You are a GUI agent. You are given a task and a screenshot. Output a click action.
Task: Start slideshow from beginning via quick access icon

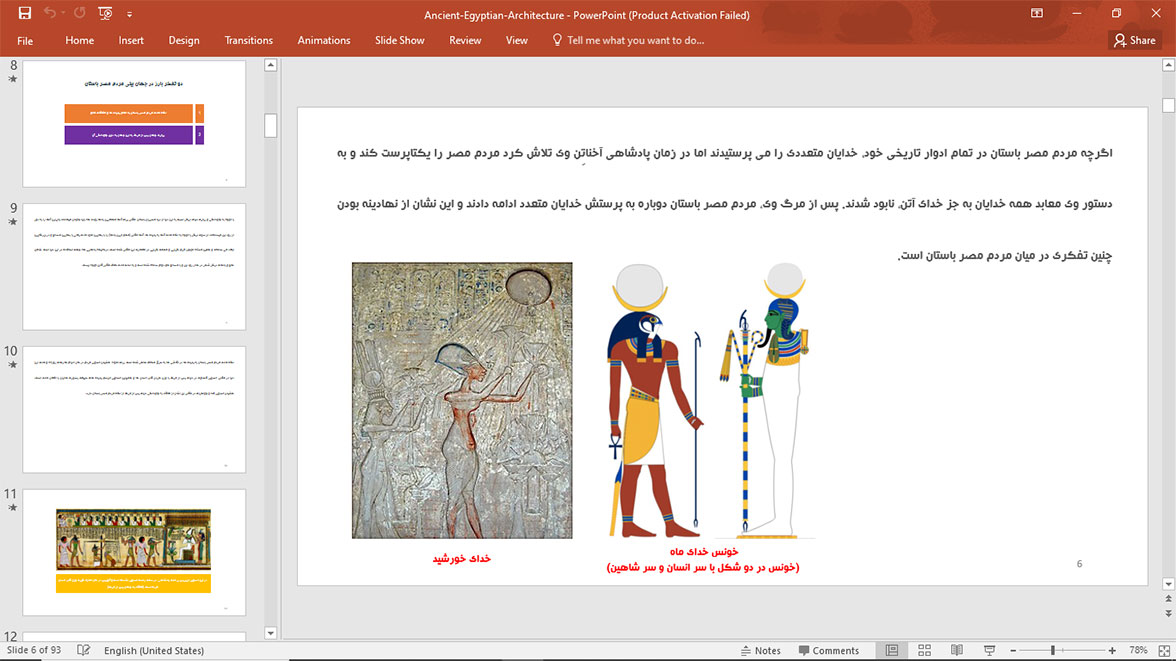[x=105, y=14]
